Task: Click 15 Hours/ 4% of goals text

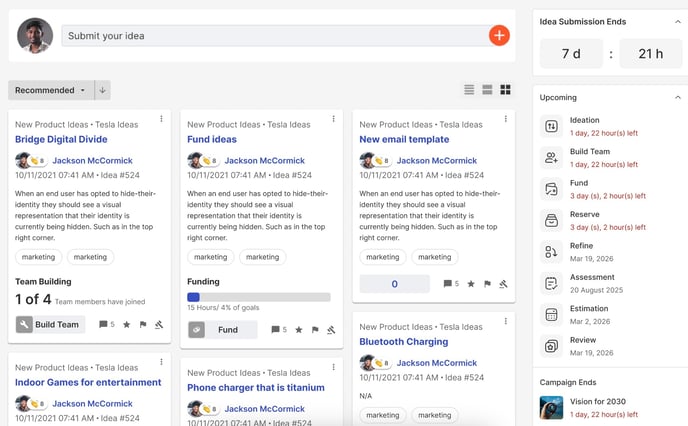Action: point(223,308)
